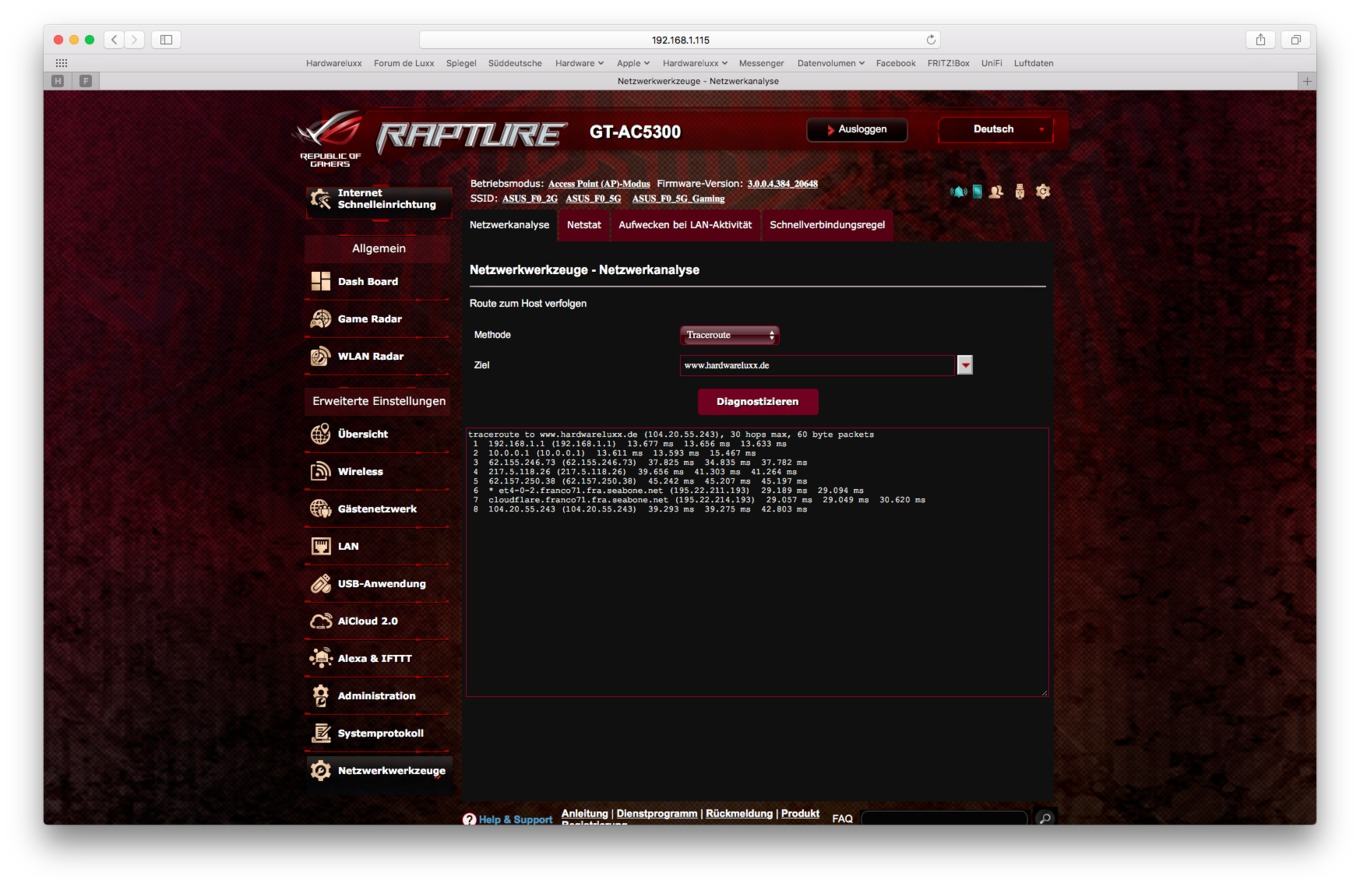Viewport: 1360px width, 887px height.
Task: Click the Ausloggen button
Action: coord(857,130)
